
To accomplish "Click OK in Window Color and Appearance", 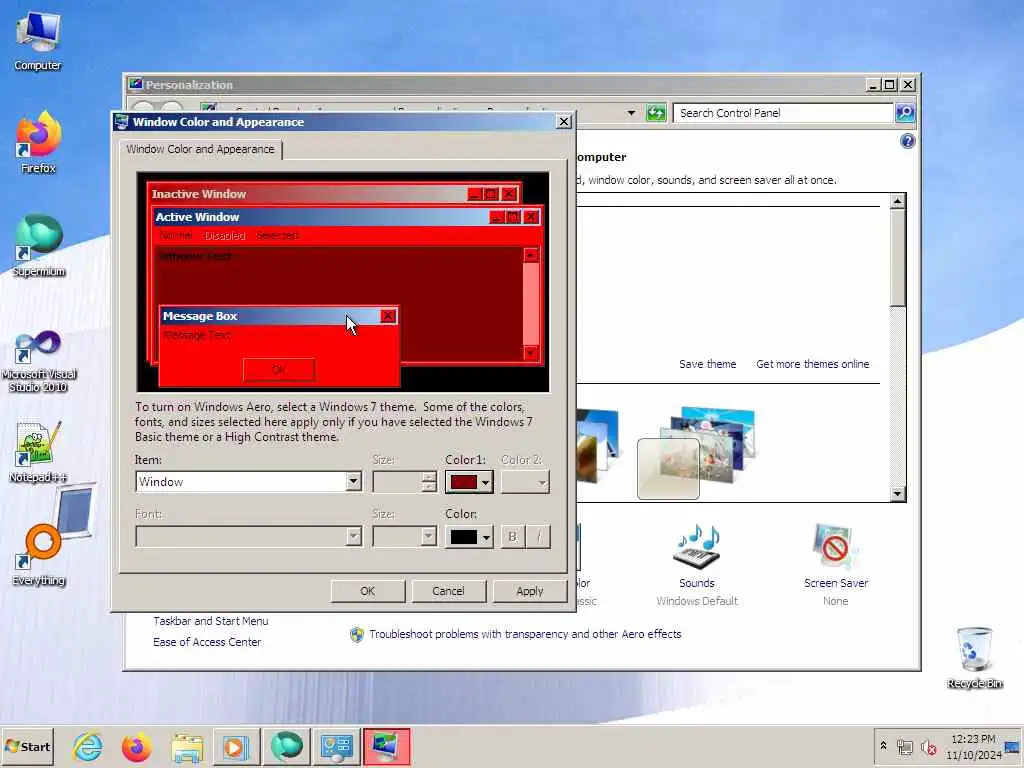I will pos(368,591).
